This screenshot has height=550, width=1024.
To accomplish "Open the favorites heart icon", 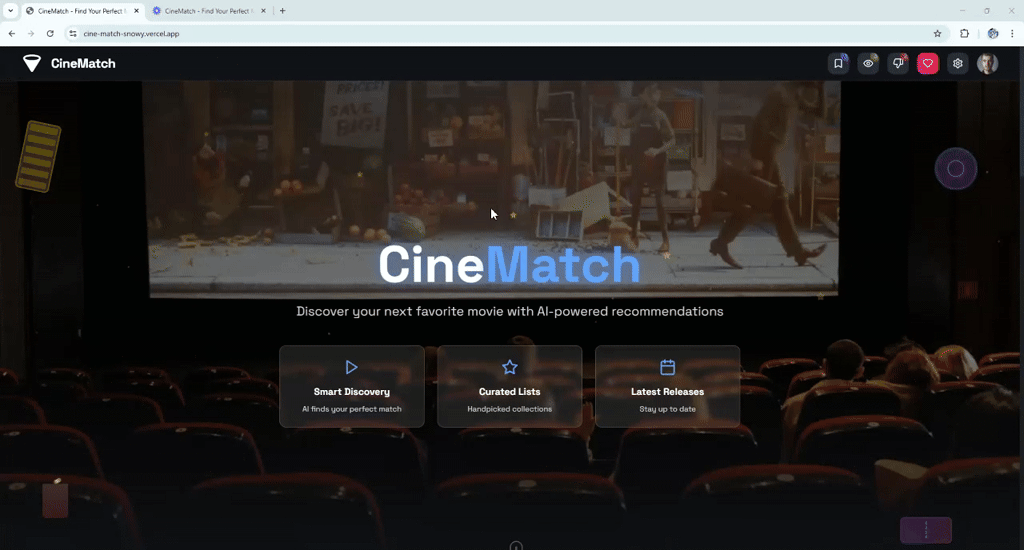I will [x=927, y=63].
